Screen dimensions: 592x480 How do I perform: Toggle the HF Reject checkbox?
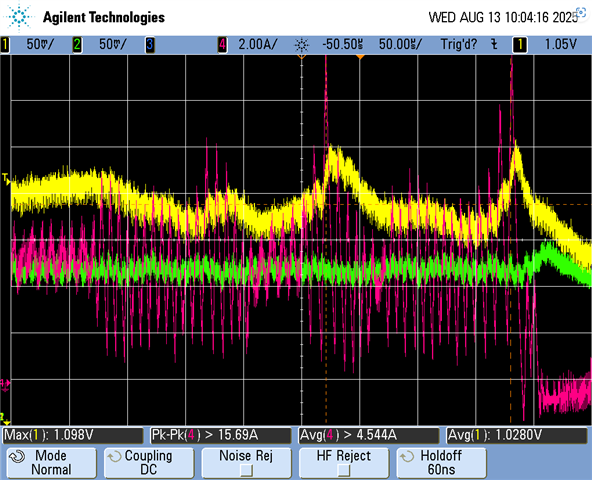pos(344,471)
